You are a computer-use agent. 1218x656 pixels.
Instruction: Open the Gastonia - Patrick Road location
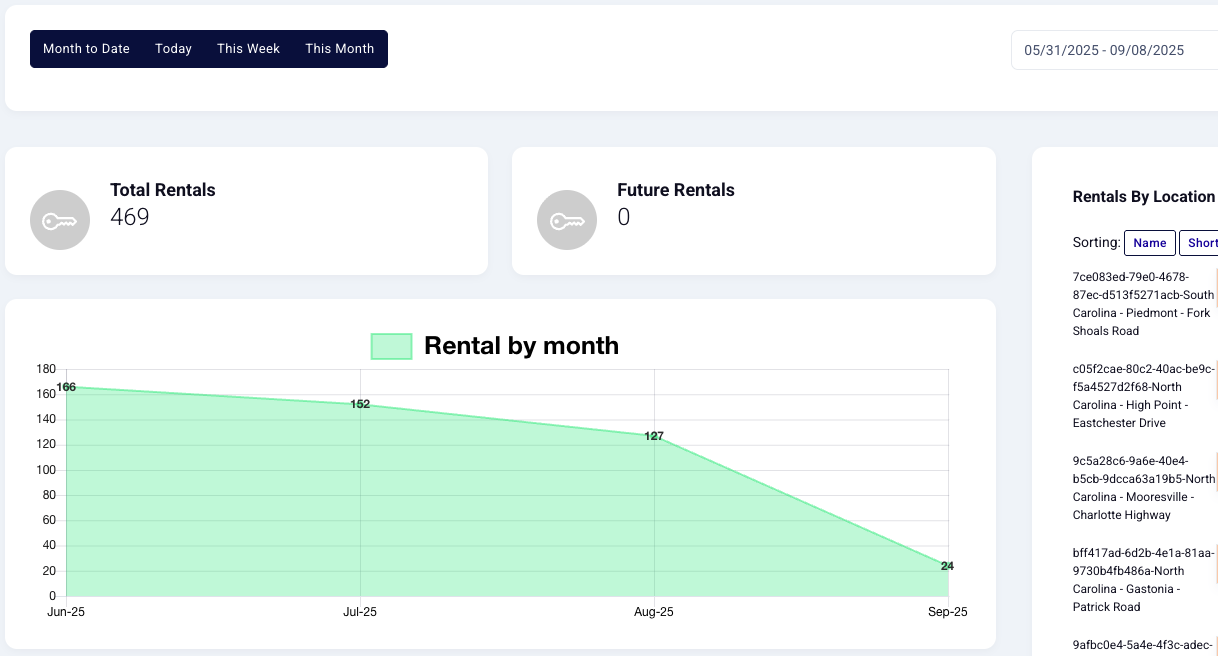click(1141, 580)
